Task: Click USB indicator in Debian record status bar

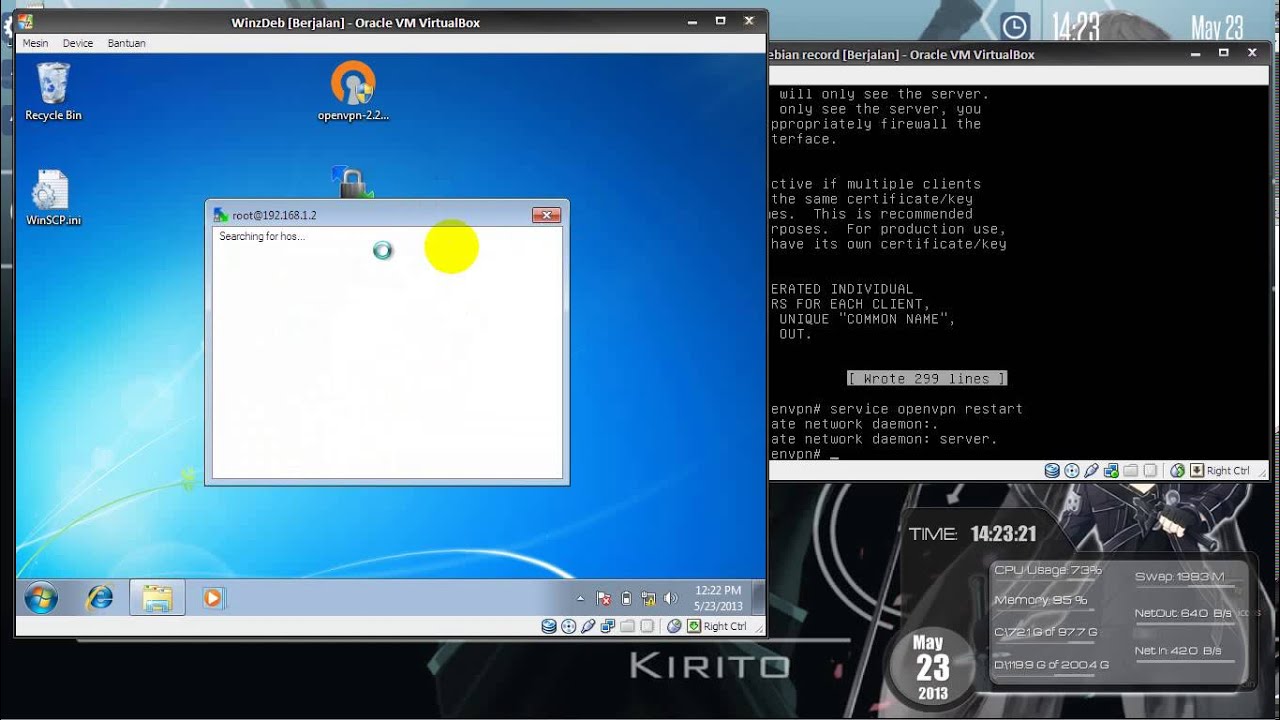Action: 1091,470
